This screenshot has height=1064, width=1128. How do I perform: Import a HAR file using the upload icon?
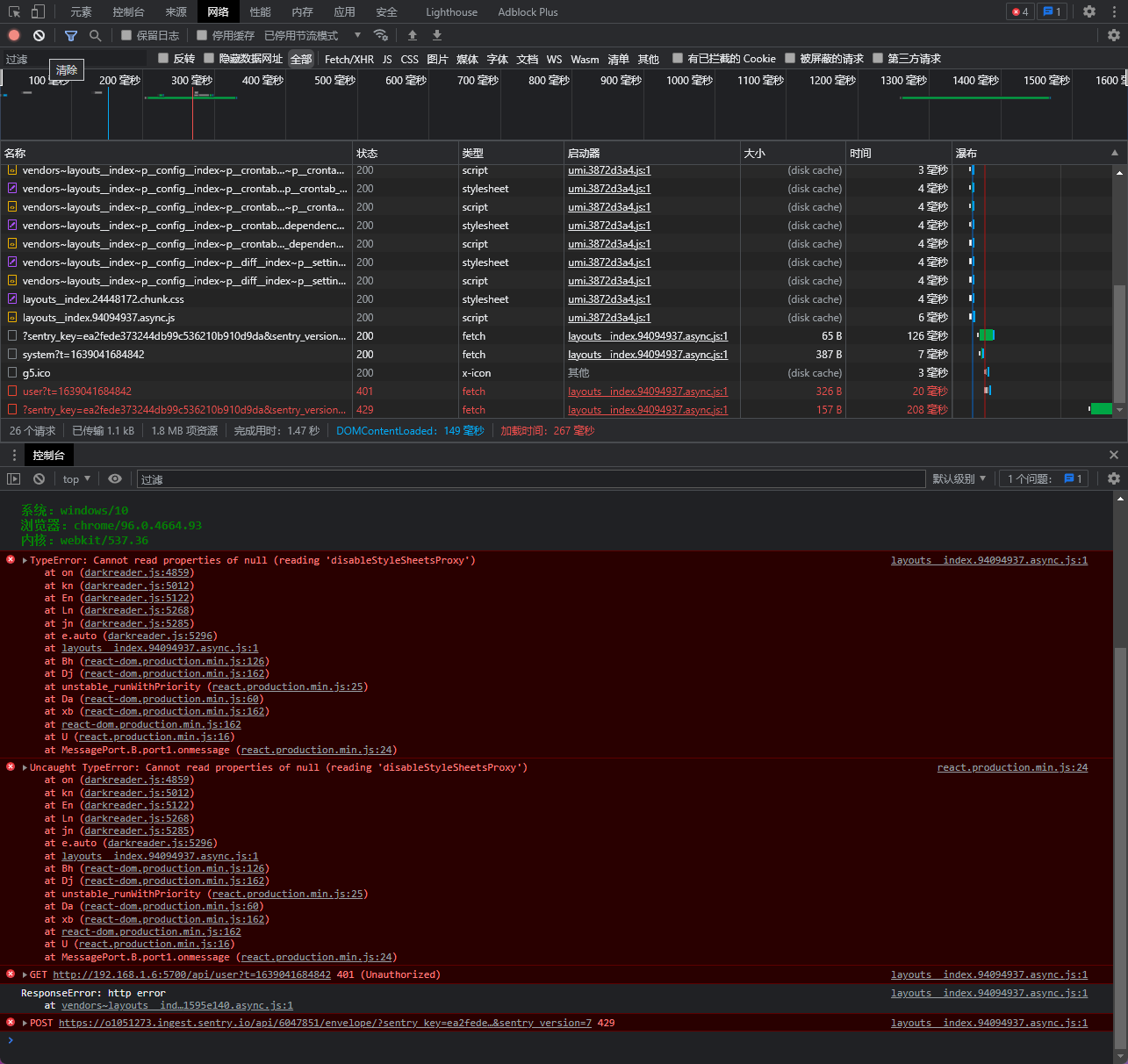[x=412, y=35]
